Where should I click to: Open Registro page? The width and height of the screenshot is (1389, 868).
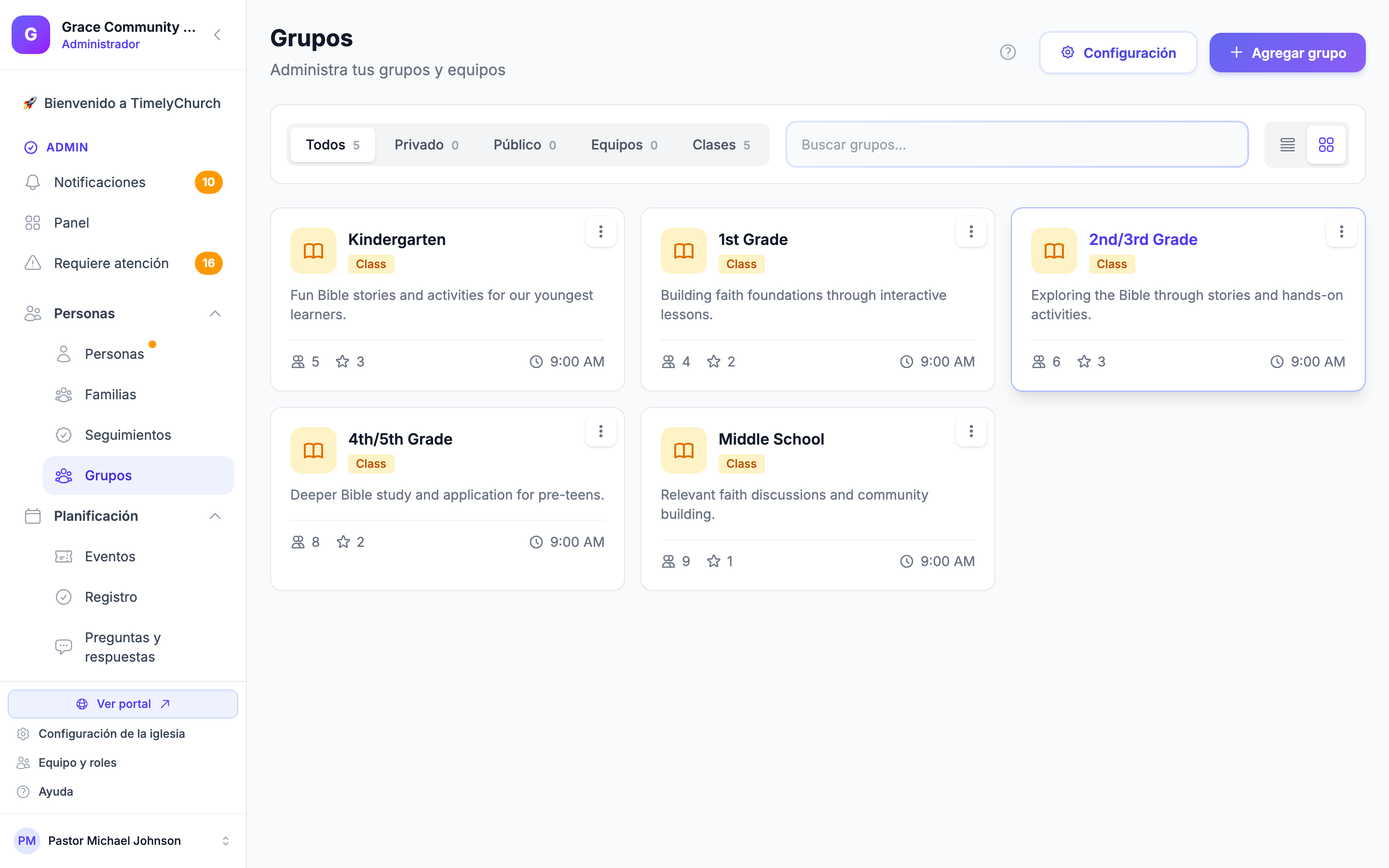click(x=138, y=597)
